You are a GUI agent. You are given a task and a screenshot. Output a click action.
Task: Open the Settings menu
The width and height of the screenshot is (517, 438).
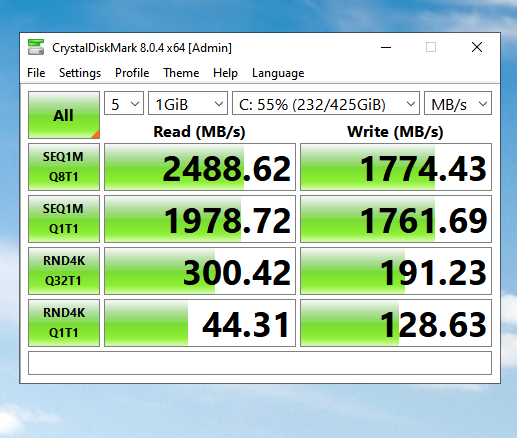(x=80, y=73)
